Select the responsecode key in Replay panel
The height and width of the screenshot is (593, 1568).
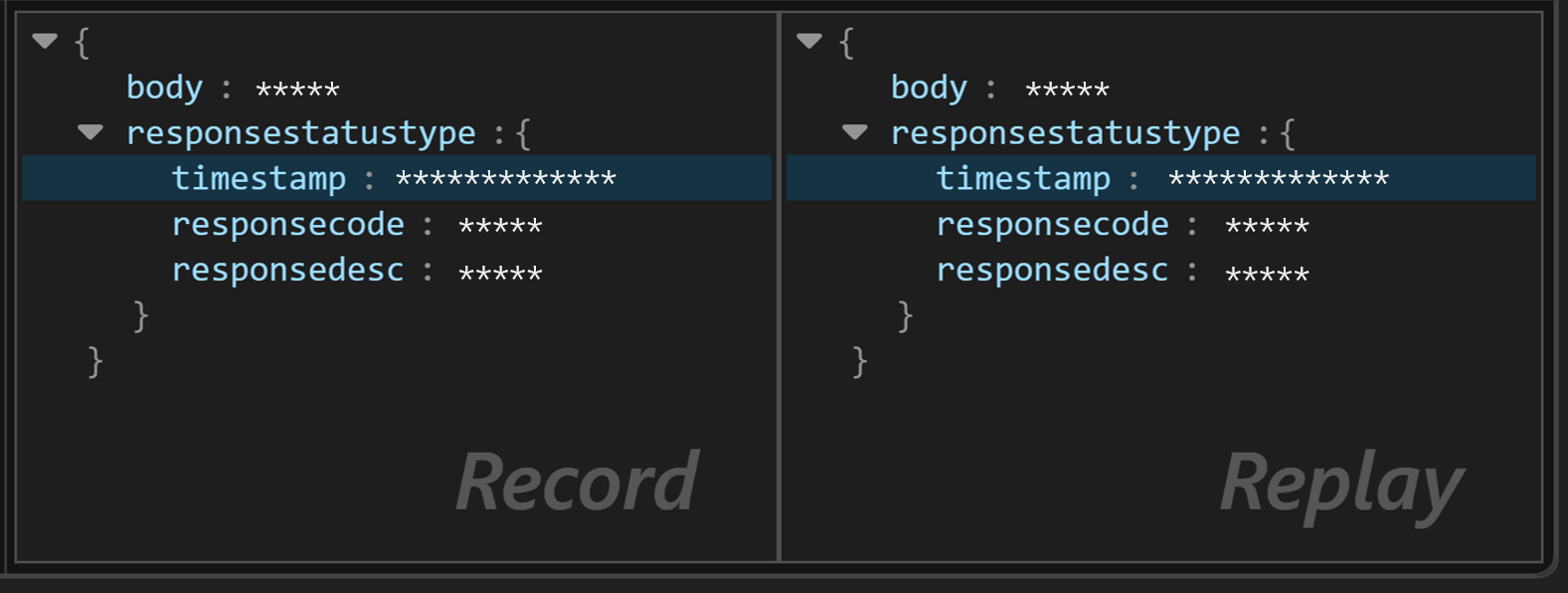click(x=1052, y=224)
